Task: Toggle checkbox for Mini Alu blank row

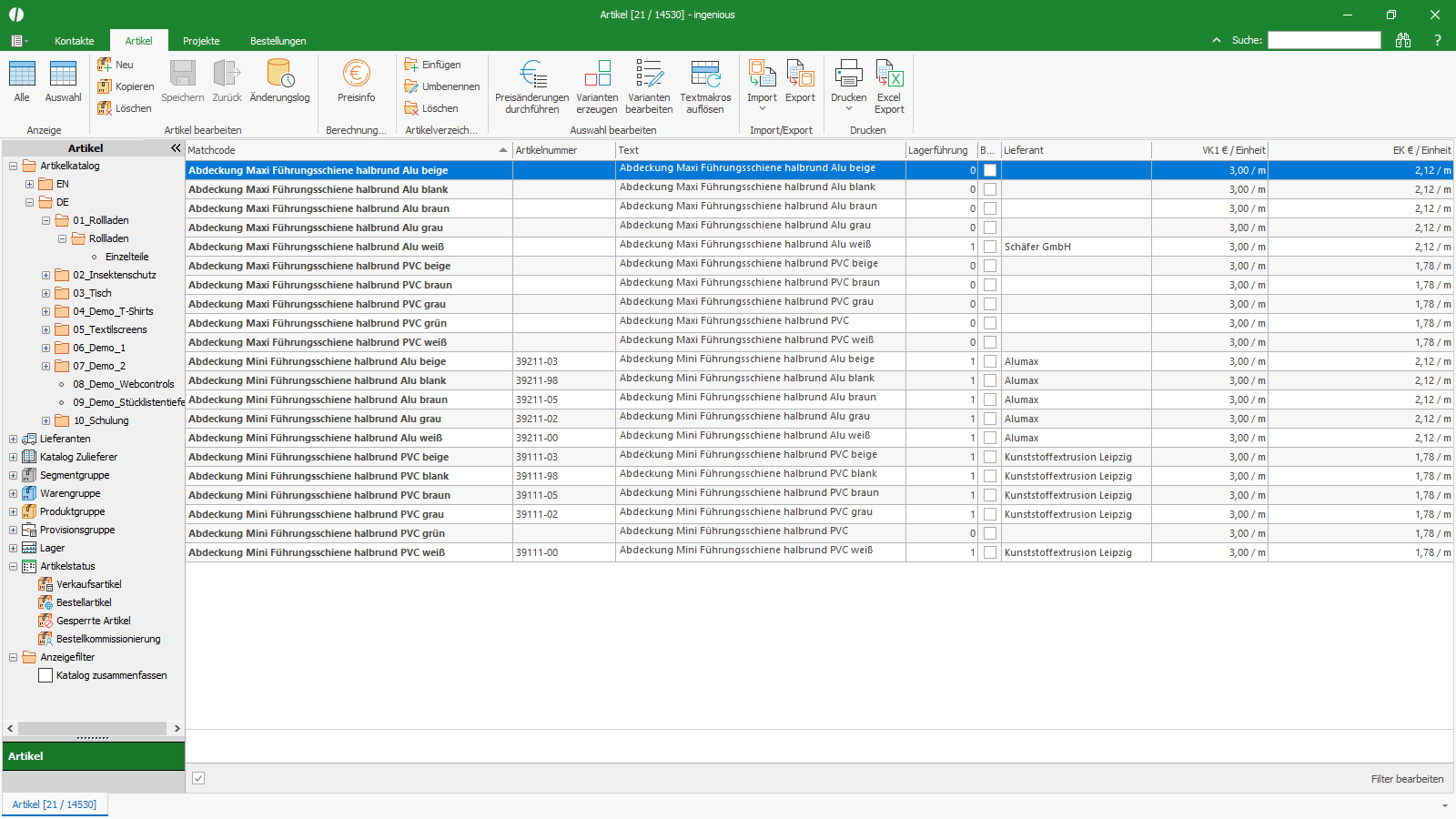Action: pos(990,380)
